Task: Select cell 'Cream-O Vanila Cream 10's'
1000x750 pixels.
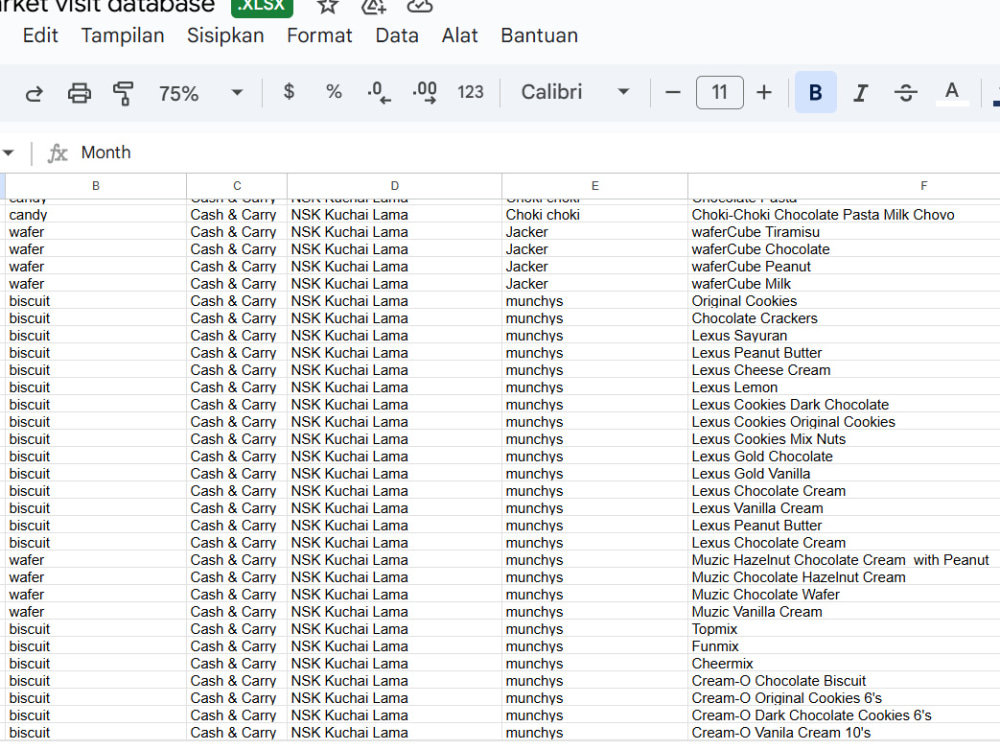Action: coord(844,733)
